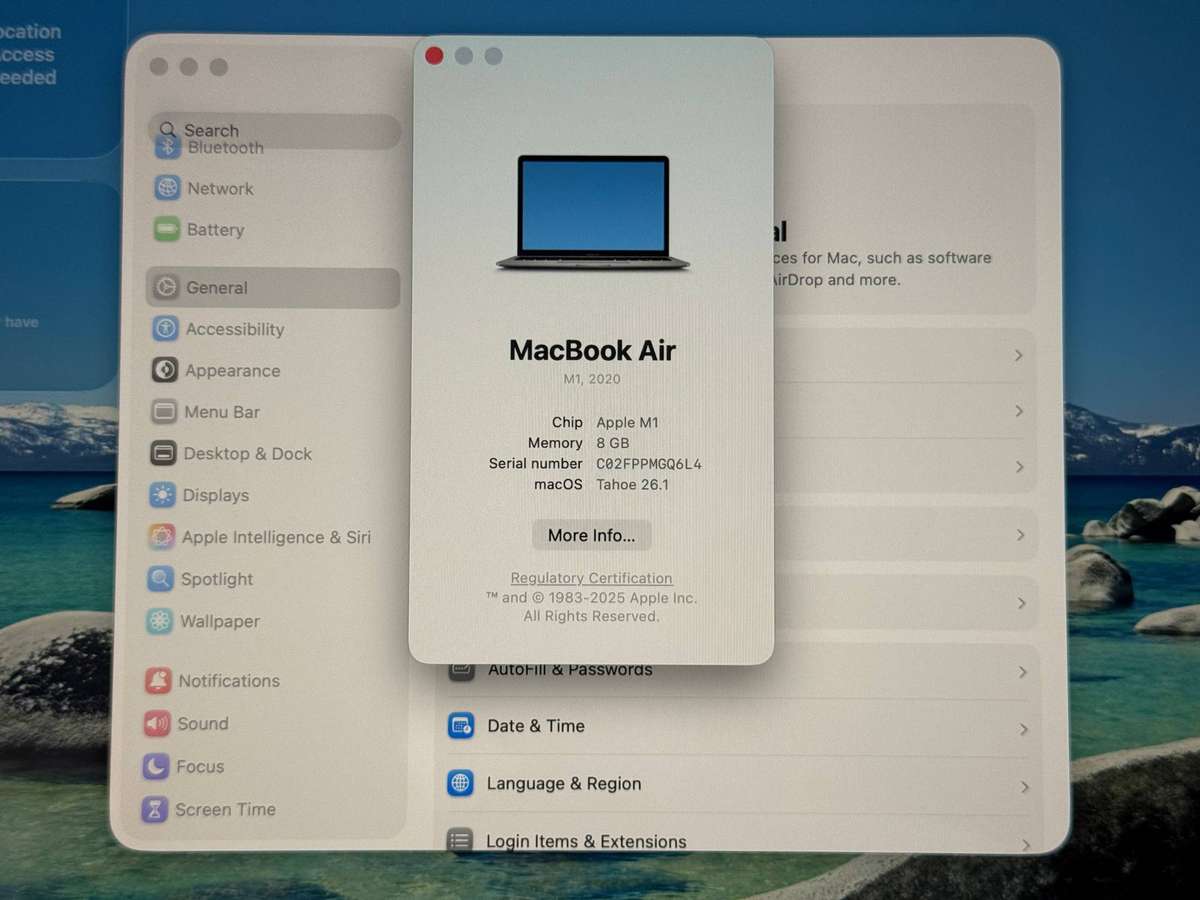The image size is (1200, 900).
Task: Select the General gear icon
Action: coord(166,287)
